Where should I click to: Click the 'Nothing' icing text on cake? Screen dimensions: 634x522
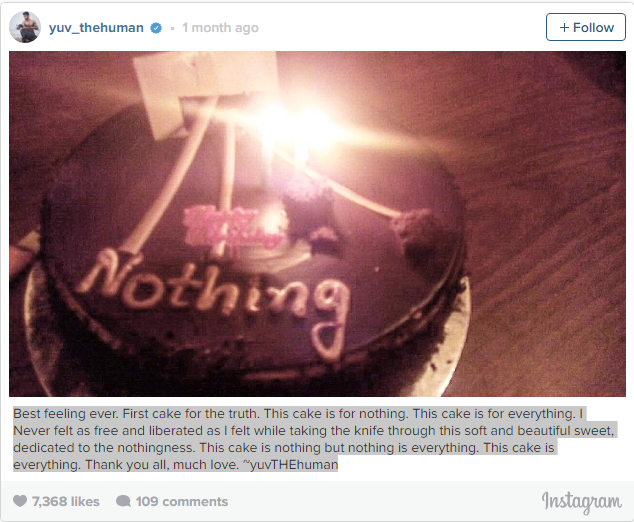[214, 299]
